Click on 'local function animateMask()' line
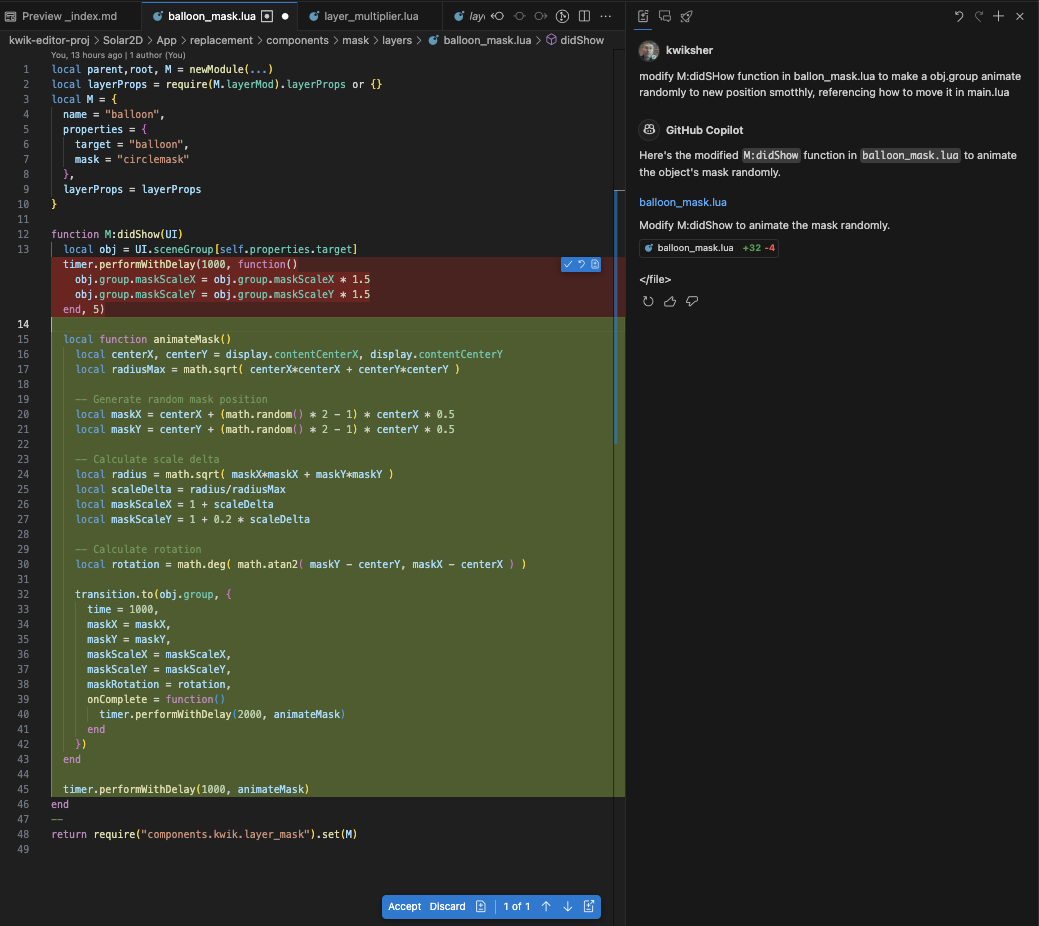1039x926 pixels. pyautogui.click(x=147, y=339)
